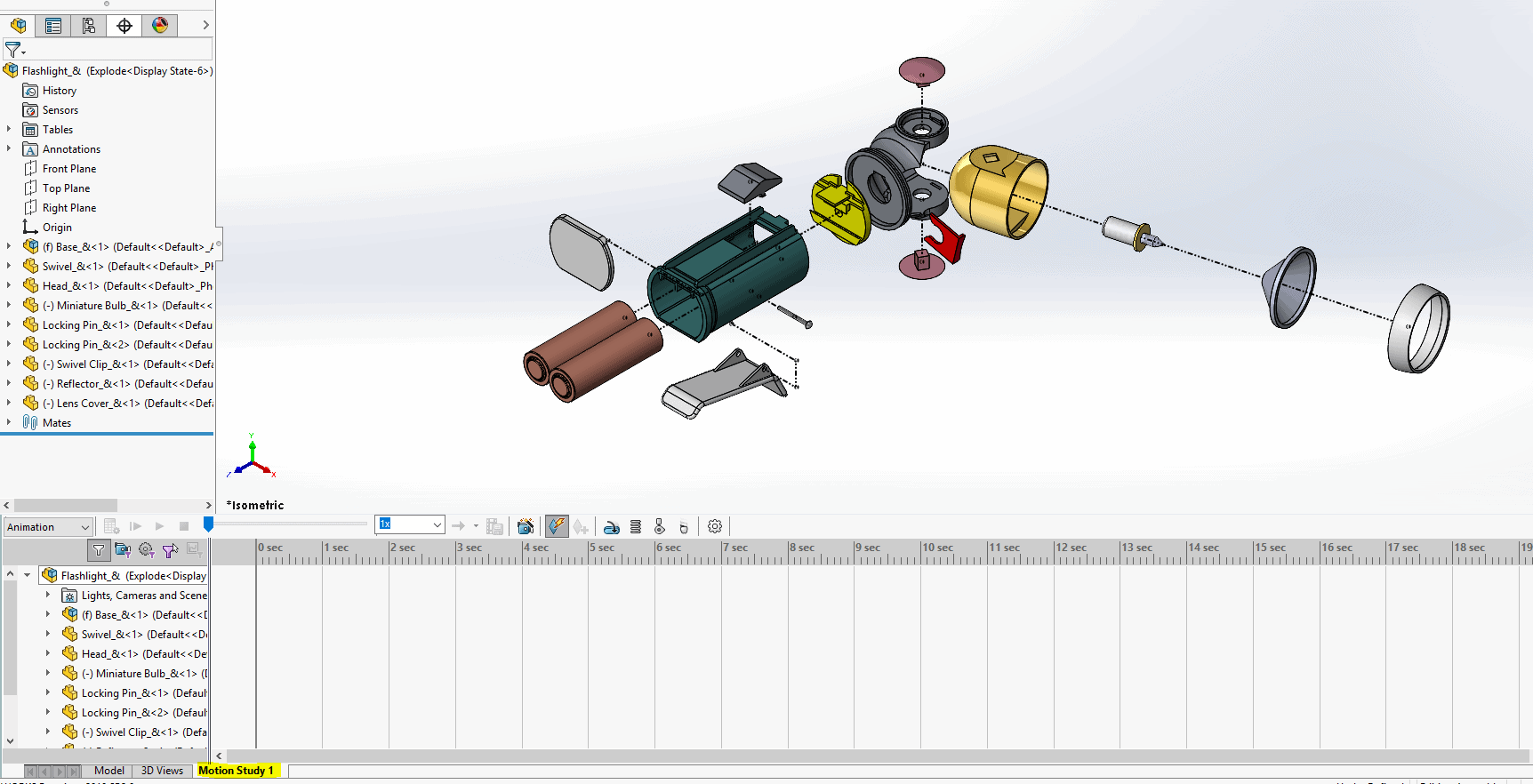Toggle Filter Animated in motion tree

pos(123,550)
